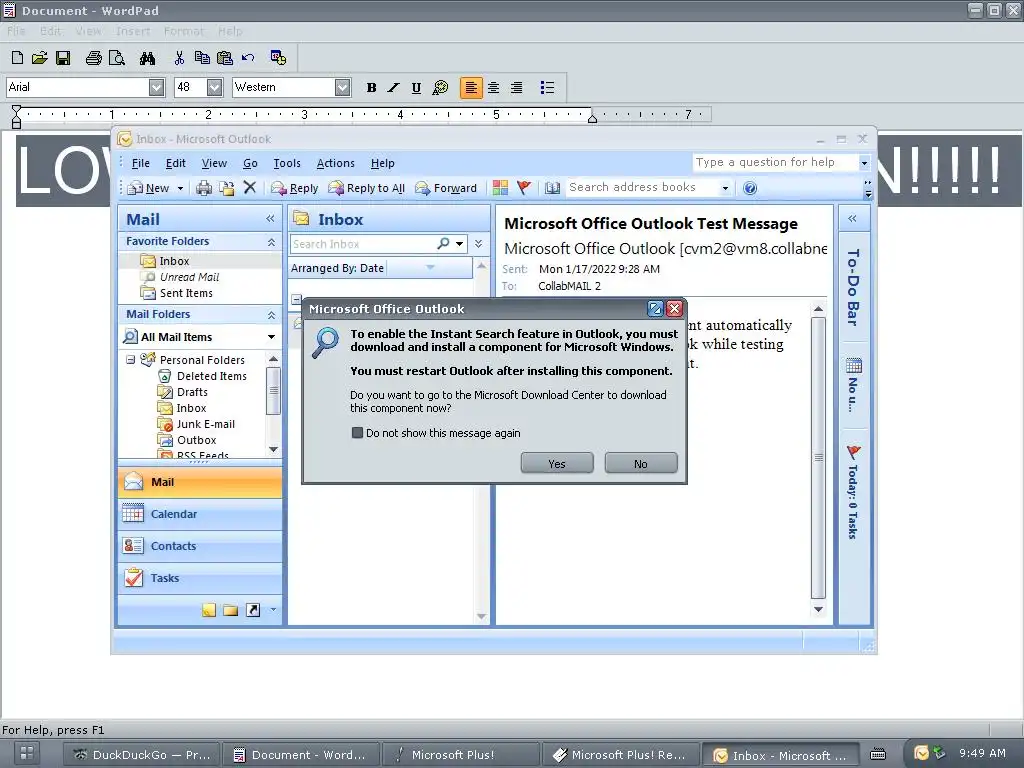Click Undo icon in WordPad toolbar

click(x=248, y=58)
